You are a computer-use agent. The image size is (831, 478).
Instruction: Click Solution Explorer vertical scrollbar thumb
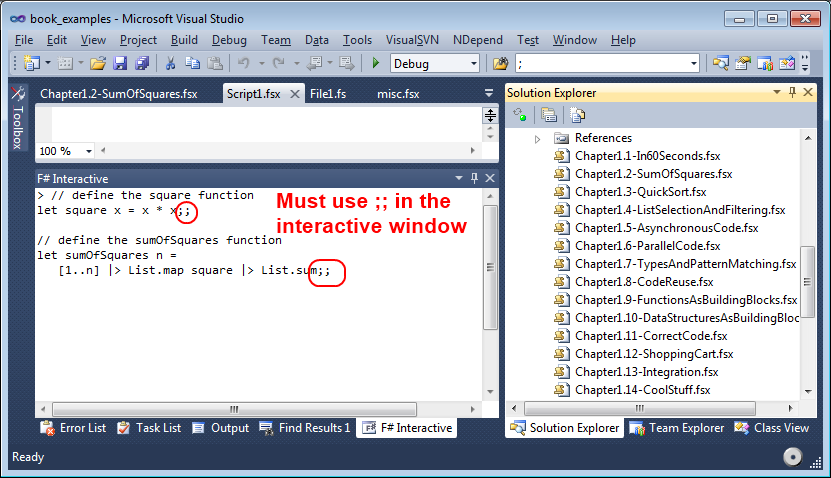pyautogui.click(x=807, y=281)
